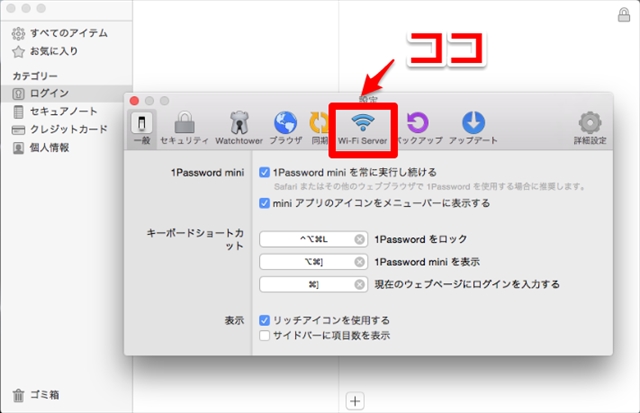Image resolution: width=640 pixels, height=413 pixels.
Task: Clear the fill login shortcut
Action: [360, 284]
